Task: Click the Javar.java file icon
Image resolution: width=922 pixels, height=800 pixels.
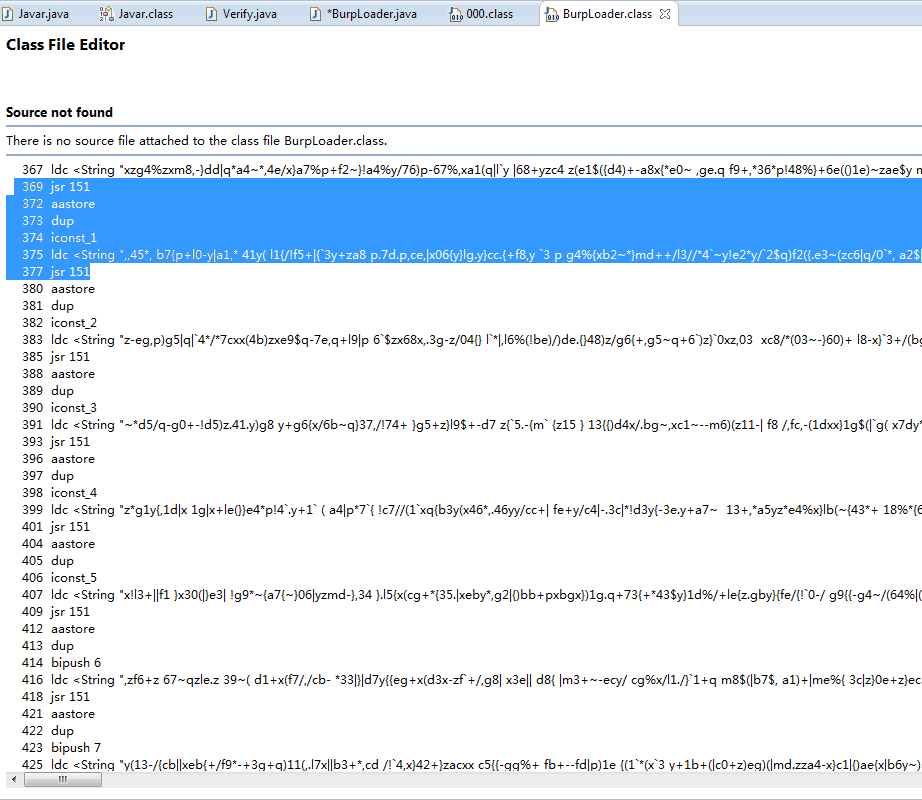Action: pyautogui.click(x=8, y=14)
